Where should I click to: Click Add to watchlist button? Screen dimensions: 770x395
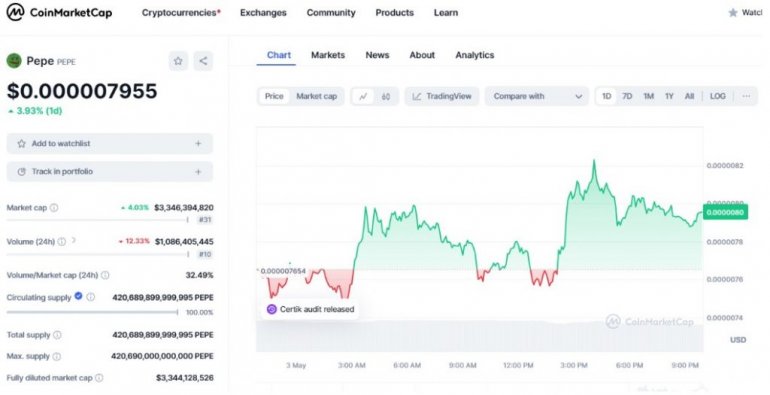(x=110, y=143)
